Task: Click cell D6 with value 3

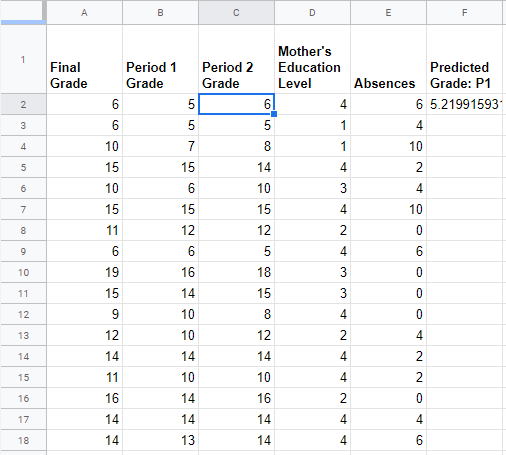Action: pos(312,188)
